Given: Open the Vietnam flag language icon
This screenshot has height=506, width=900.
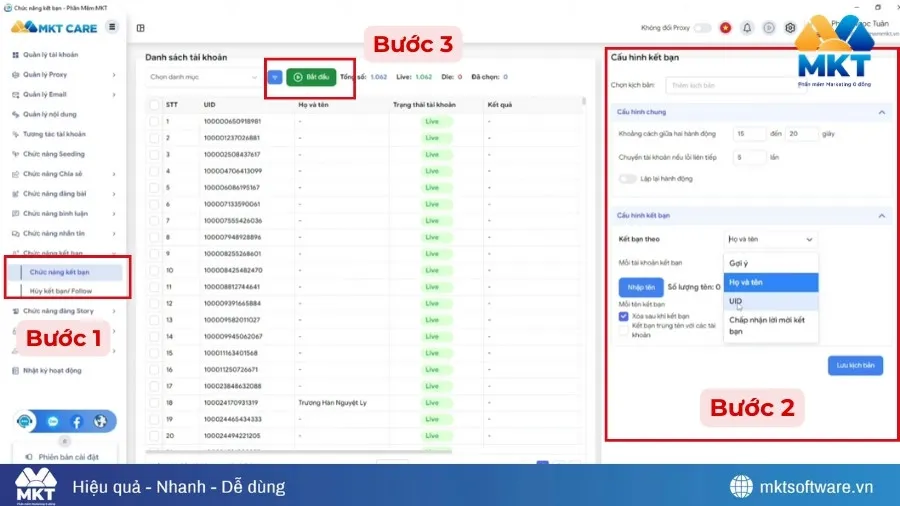Looking at the screenshot, I should click(x=726, y=28).
